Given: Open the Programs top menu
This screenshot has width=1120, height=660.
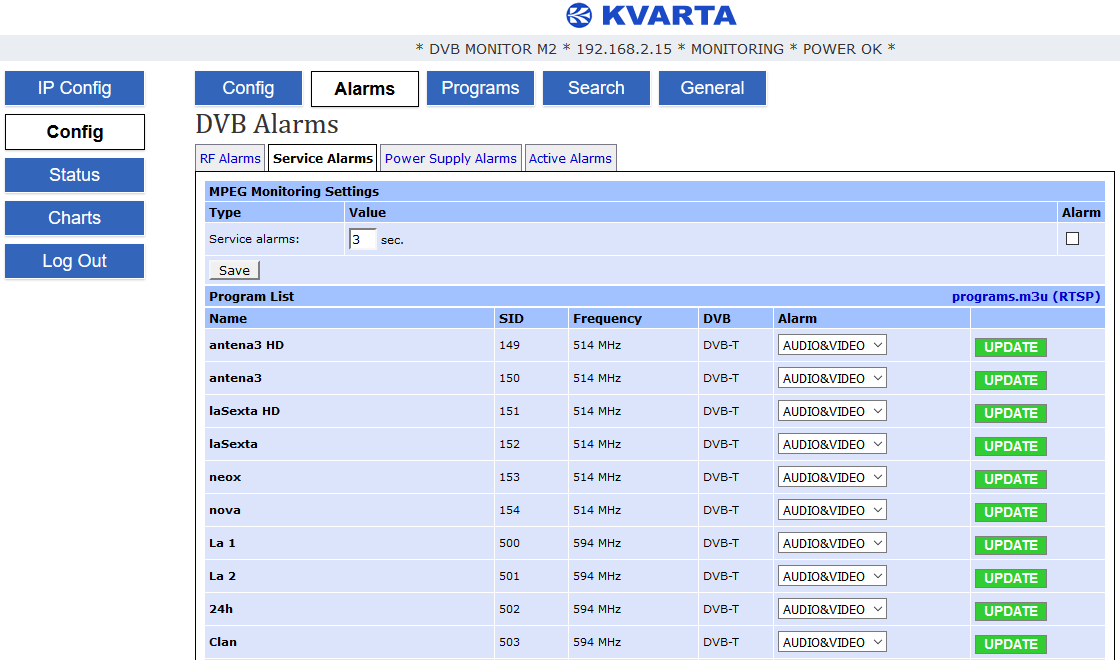Looking at the screenshot, I should pyautogui.click(x=480, y=88).
